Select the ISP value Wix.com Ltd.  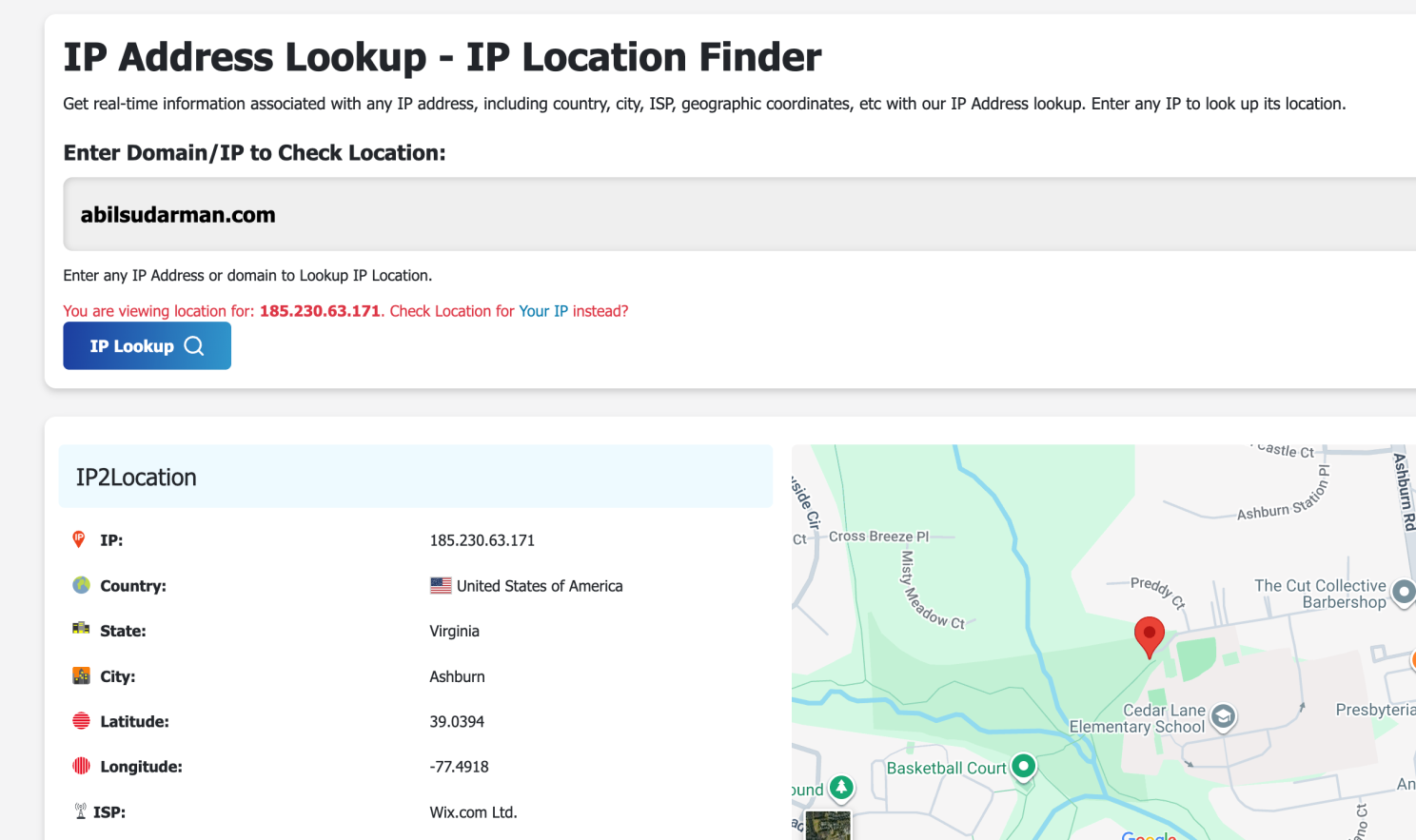474,812
